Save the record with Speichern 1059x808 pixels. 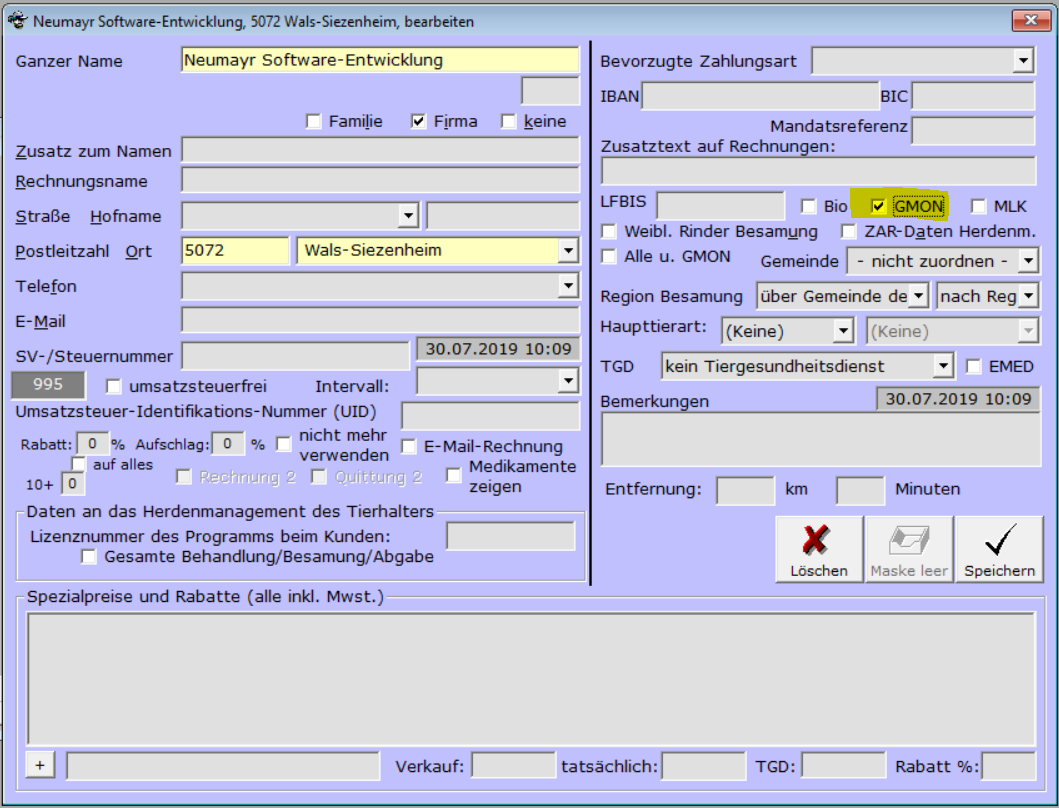(999, 549)
